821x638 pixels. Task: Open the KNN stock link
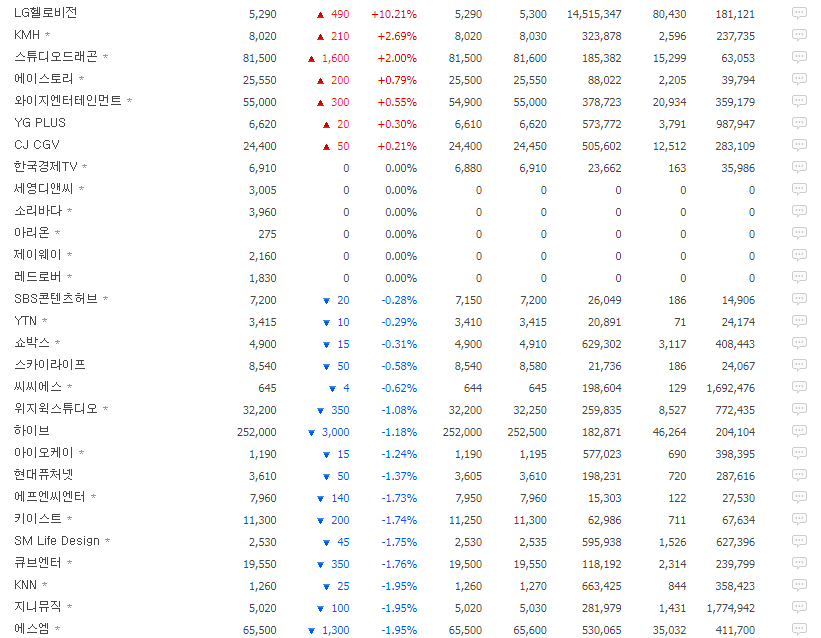click(26, 585)
